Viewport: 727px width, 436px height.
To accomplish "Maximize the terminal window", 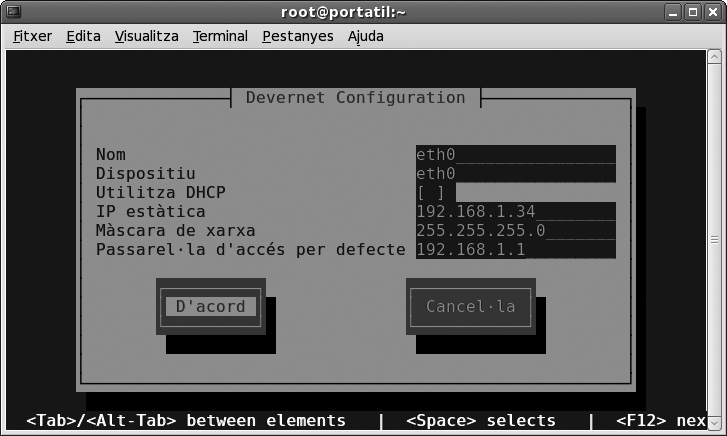I will 693,12.
